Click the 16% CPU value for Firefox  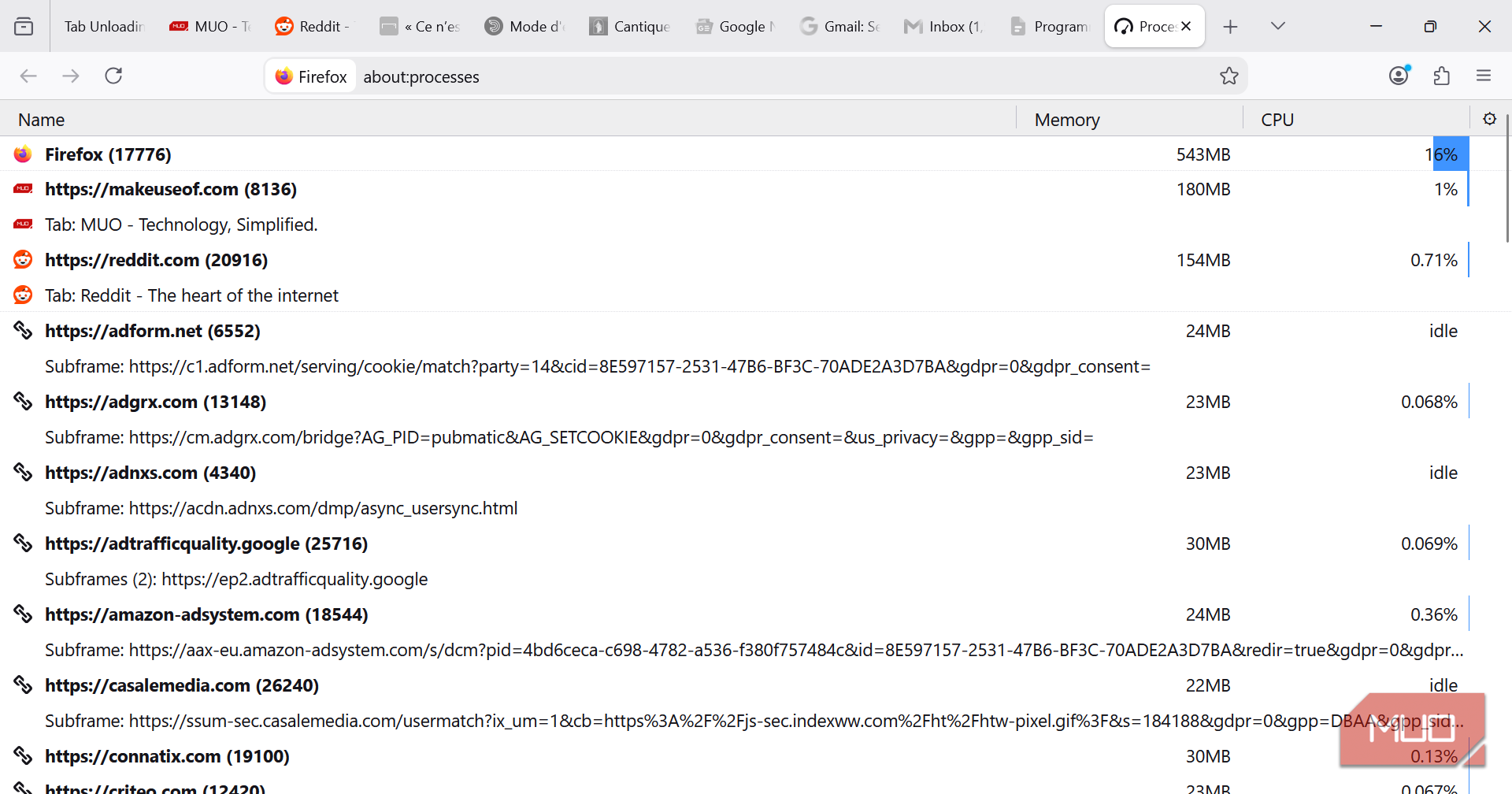1441,154
